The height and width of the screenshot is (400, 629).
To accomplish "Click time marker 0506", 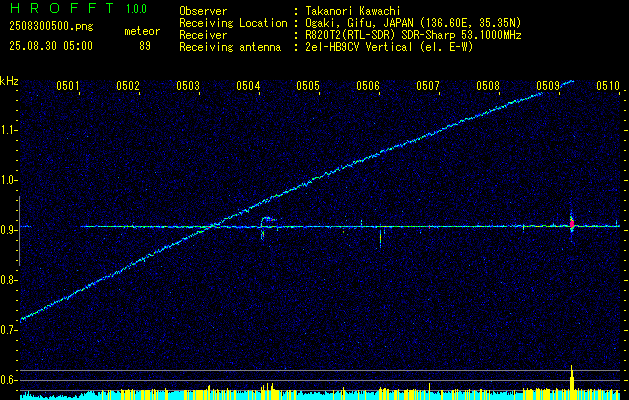I will (368, 85).
